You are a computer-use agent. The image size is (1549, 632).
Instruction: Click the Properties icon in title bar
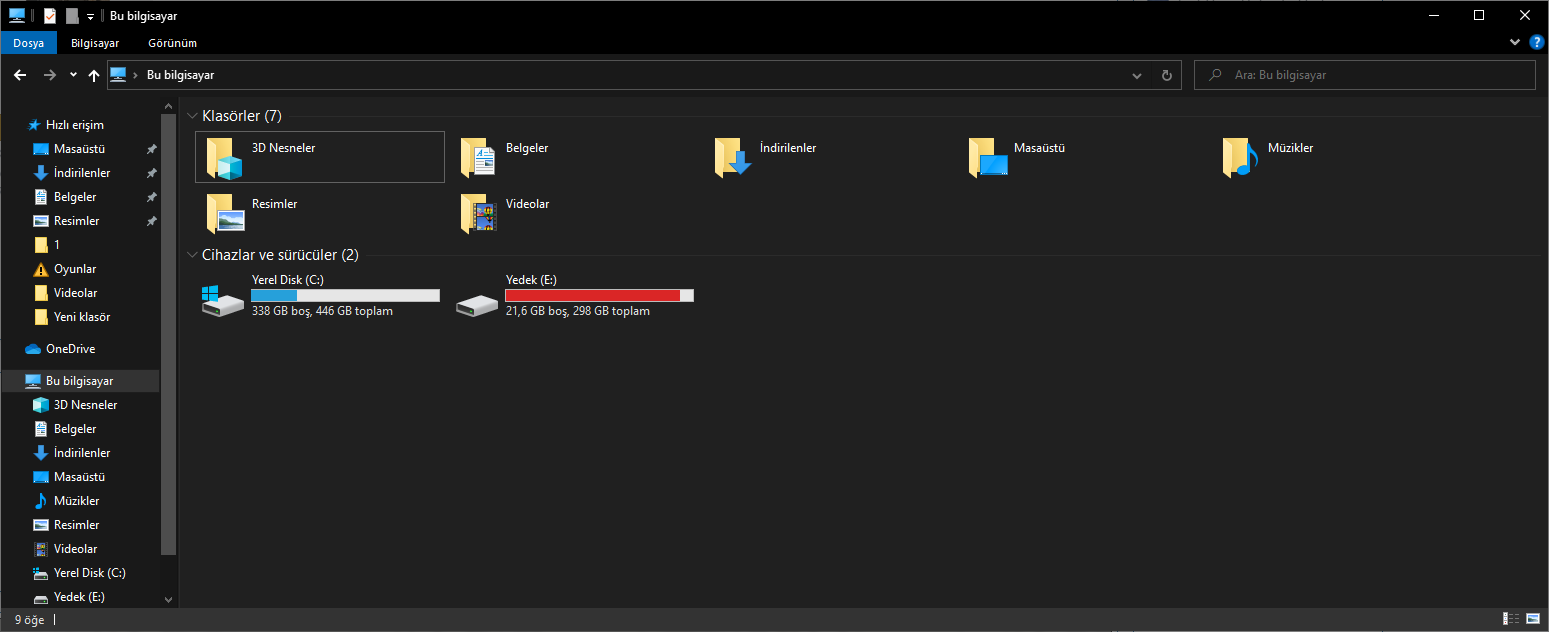pos(50,16)
